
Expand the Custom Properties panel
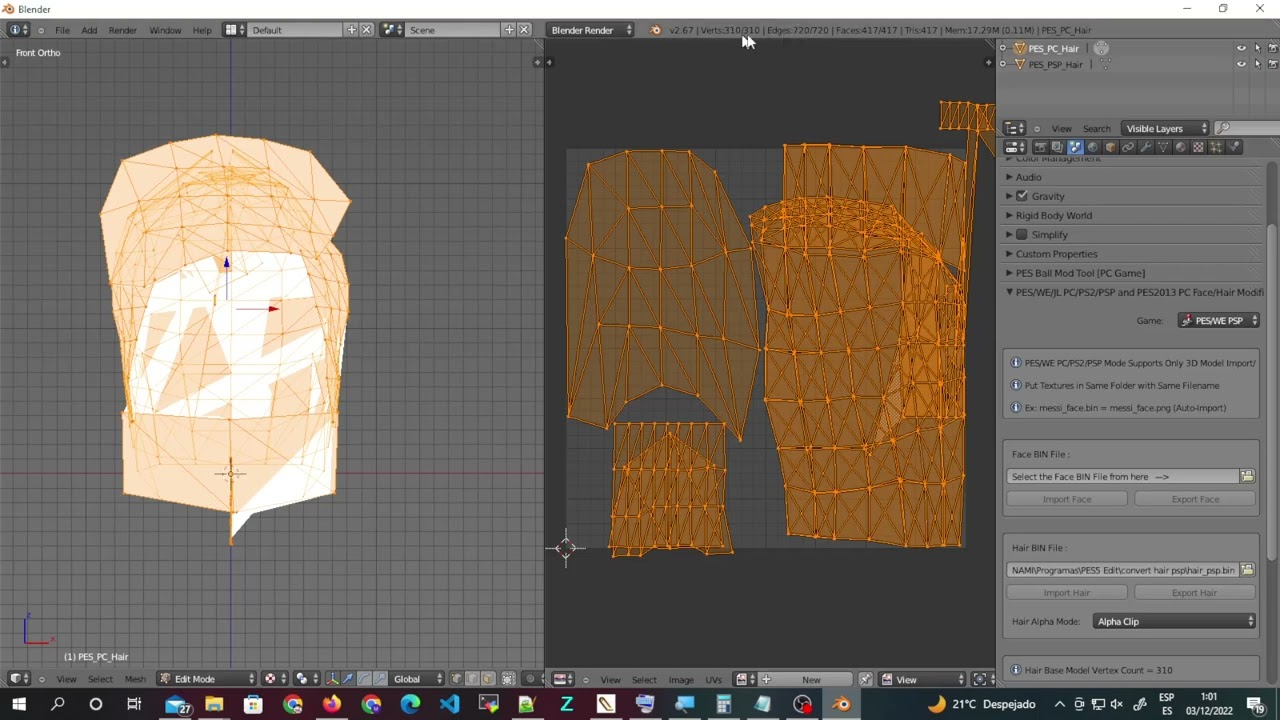point(1056,254)
